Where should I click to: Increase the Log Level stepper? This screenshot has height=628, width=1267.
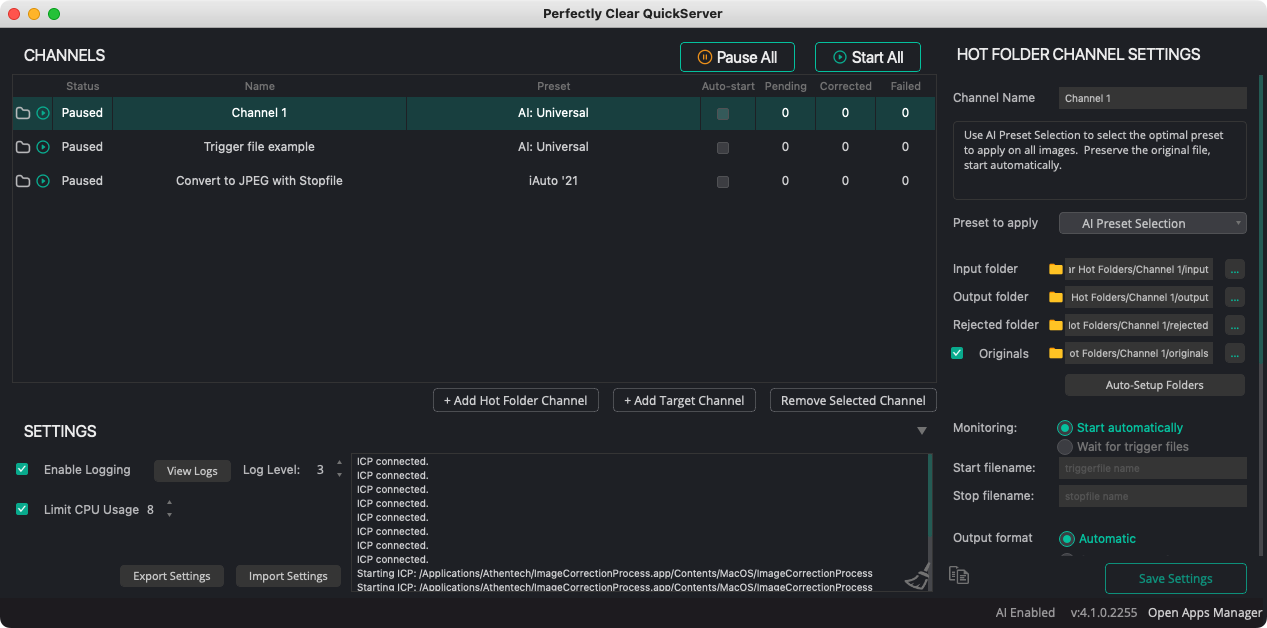[339, 464]
